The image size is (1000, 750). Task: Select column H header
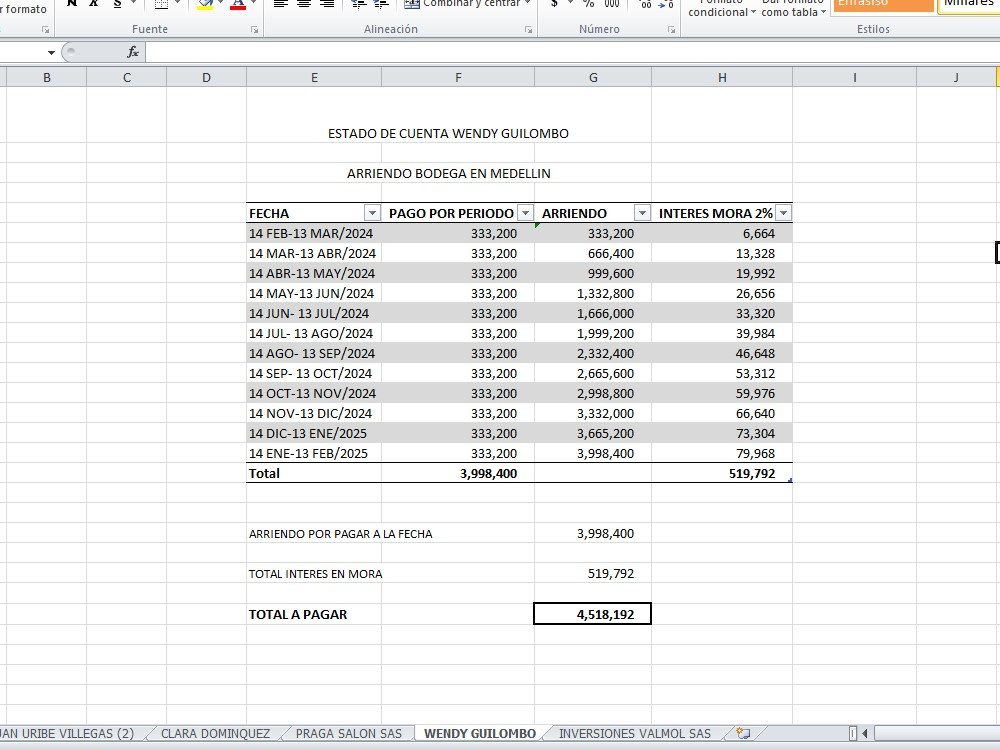click(x=722, y=77)
